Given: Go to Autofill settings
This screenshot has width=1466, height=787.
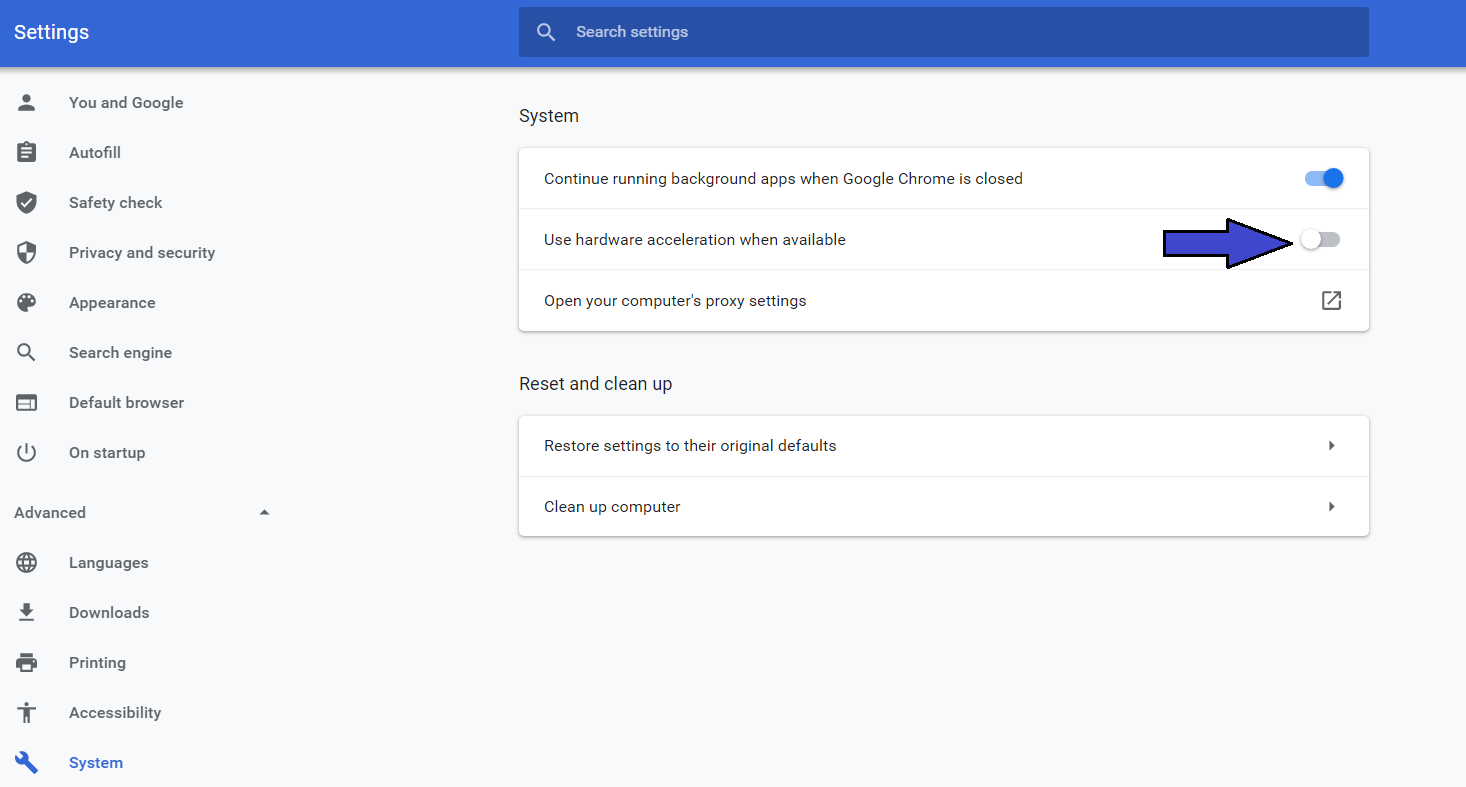Looking at the screenshot, I should [x=95, y=152].
